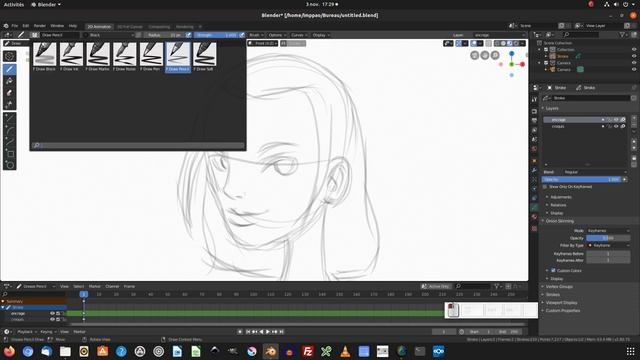Toggle Custom Colors checkbox

click(x=553, y=270)
